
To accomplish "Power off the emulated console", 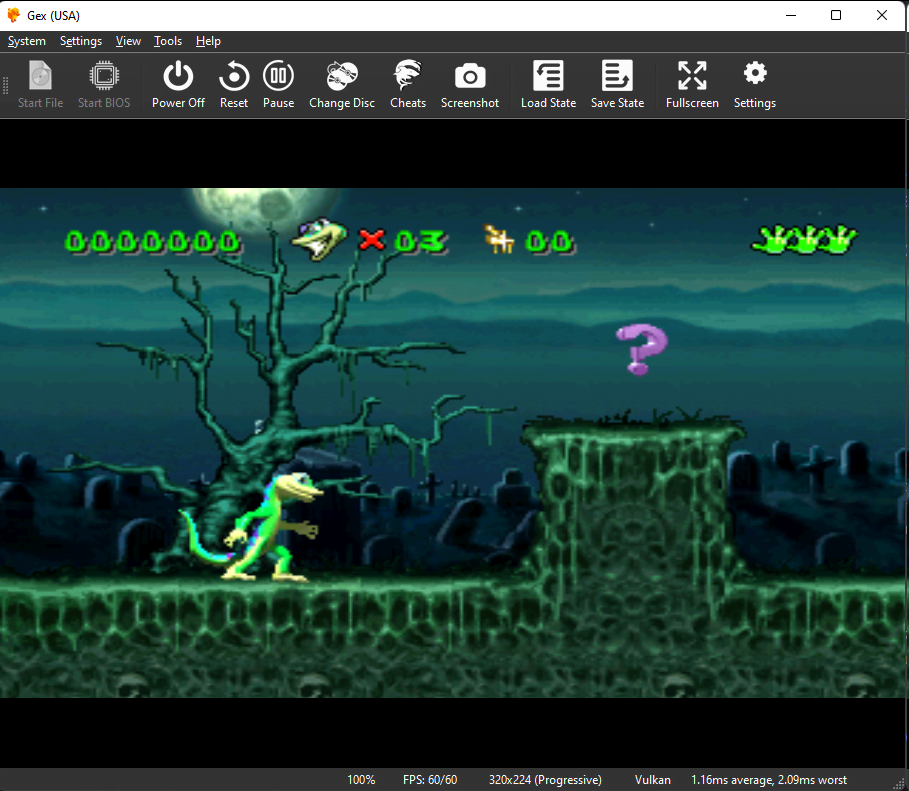I will [x=178, y=85].
